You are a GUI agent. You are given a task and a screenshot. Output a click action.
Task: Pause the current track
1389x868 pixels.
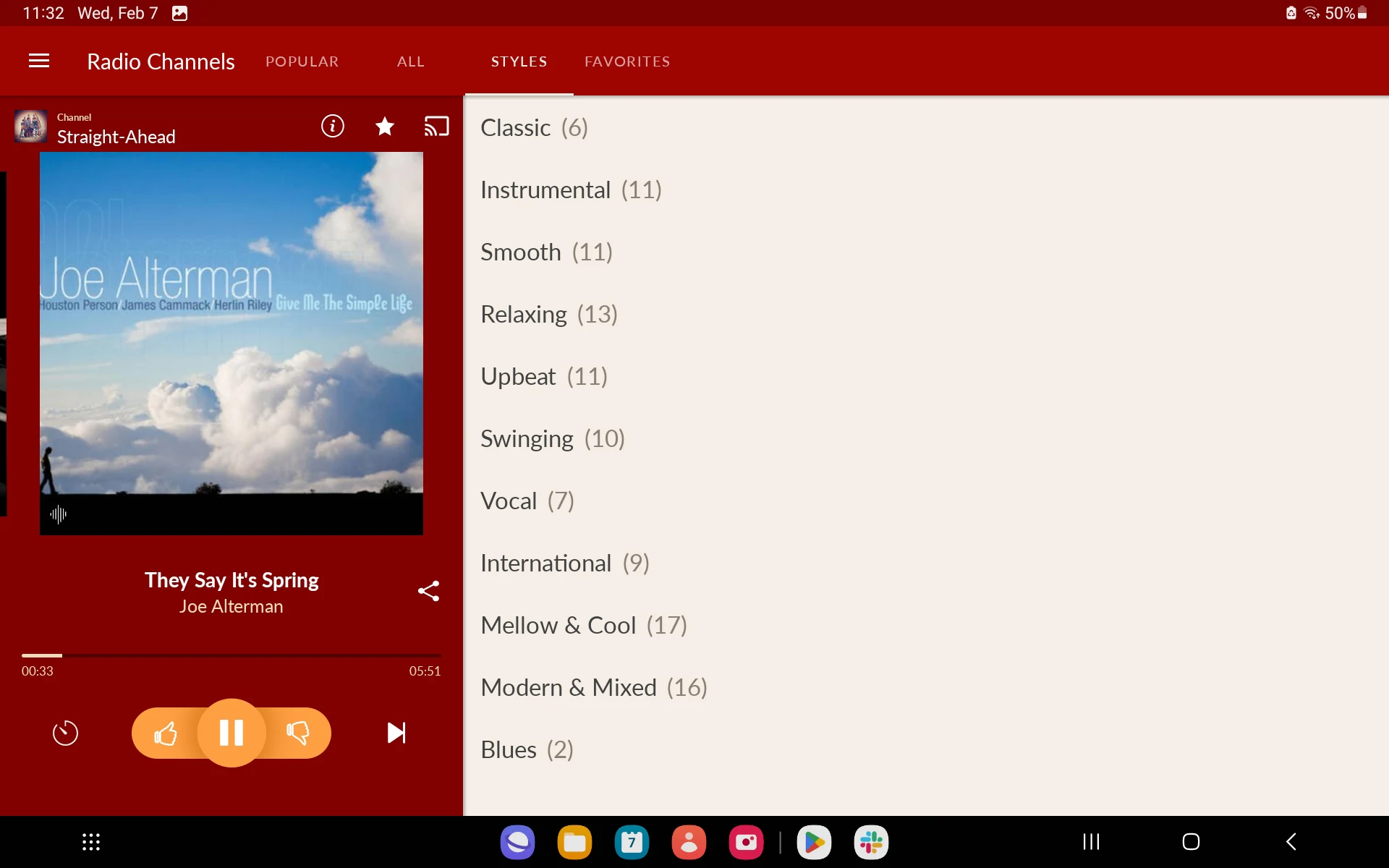coord(231,733)
